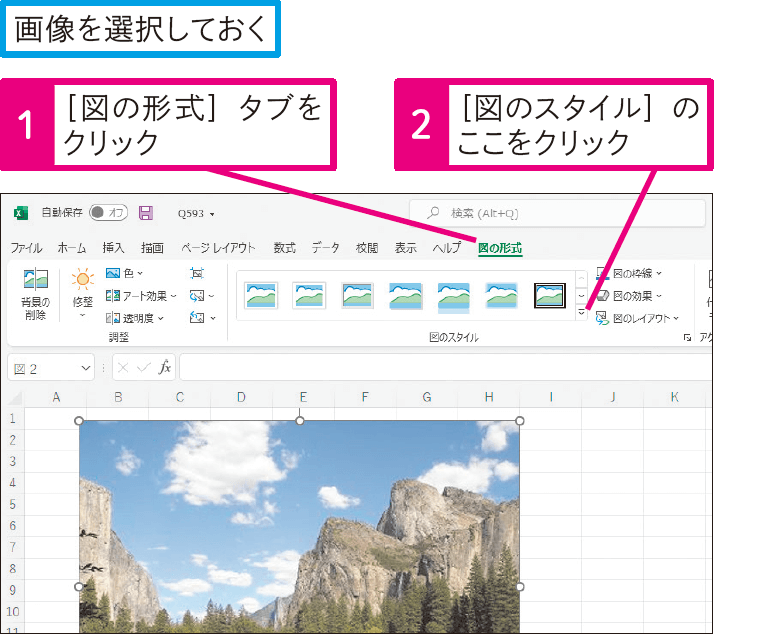Switch to the ホーム tab

click(x=71, y=248)
